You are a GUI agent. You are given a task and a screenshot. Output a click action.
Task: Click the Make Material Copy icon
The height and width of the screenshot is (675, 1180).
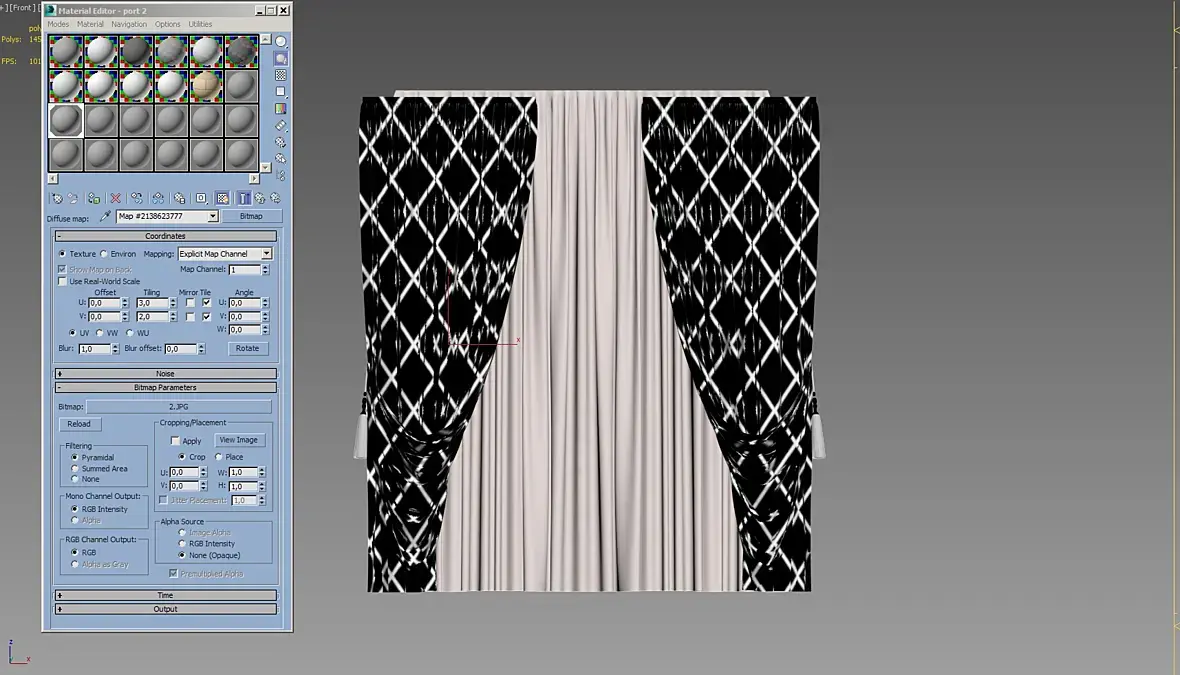tap(136, 198)
